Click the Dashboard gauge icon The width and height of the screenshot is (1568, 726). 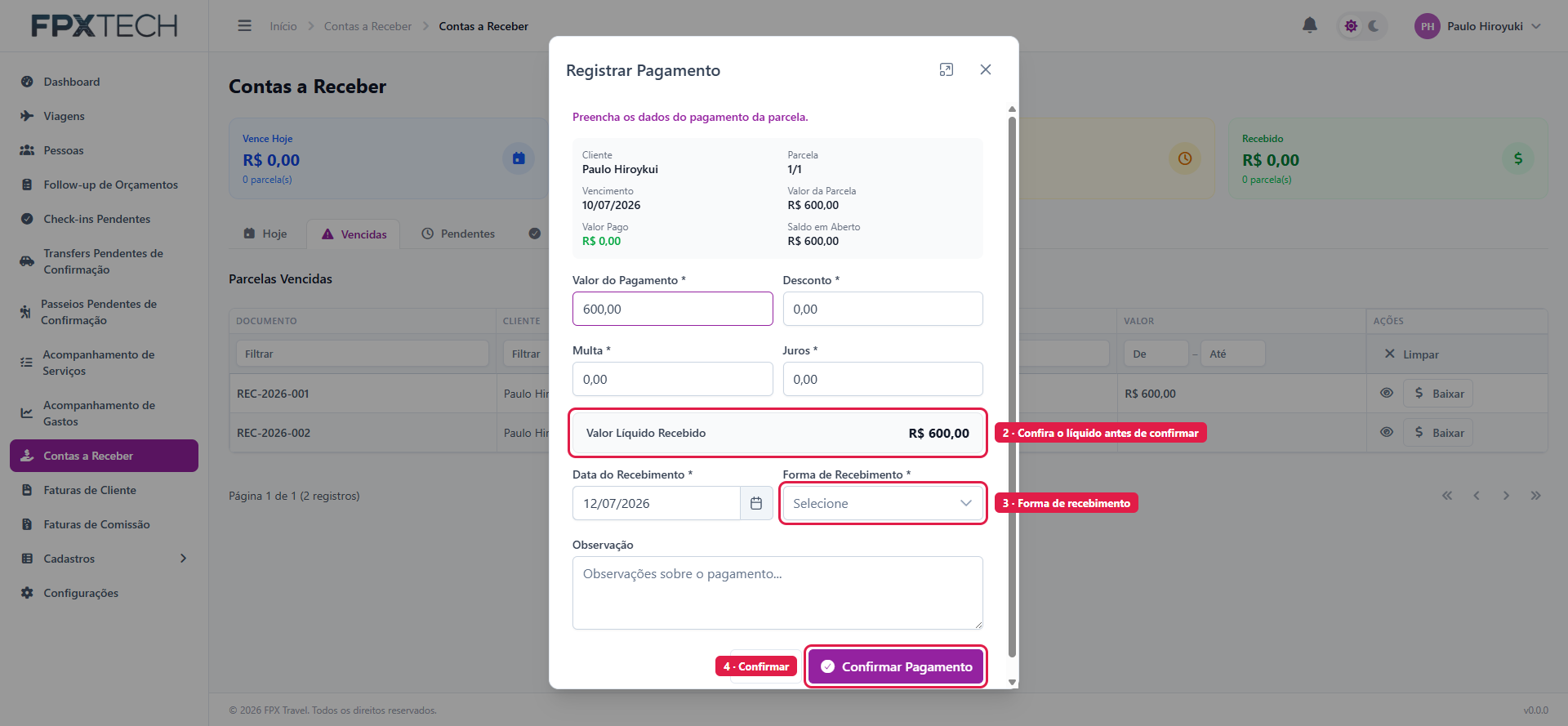tap(27, 82)
